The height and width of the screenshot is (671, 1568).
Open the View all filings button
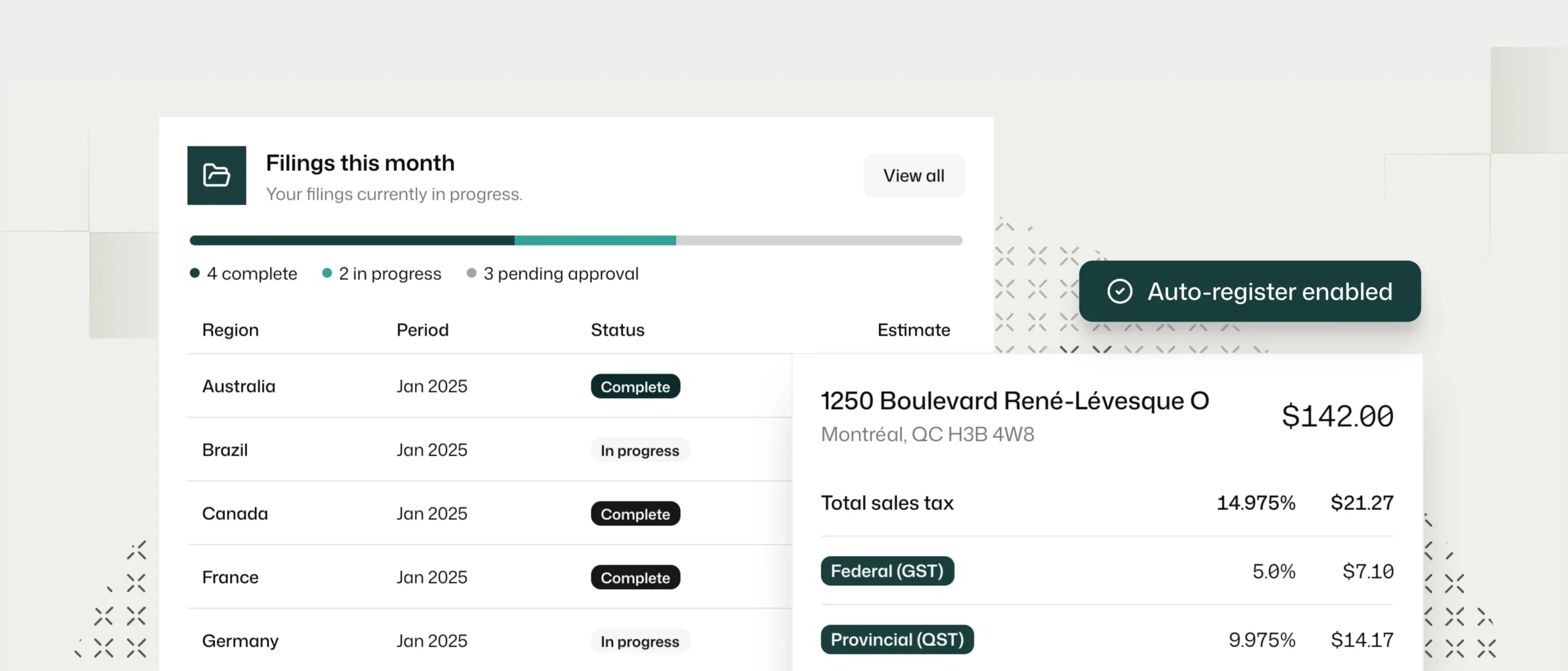pos(913,176)
